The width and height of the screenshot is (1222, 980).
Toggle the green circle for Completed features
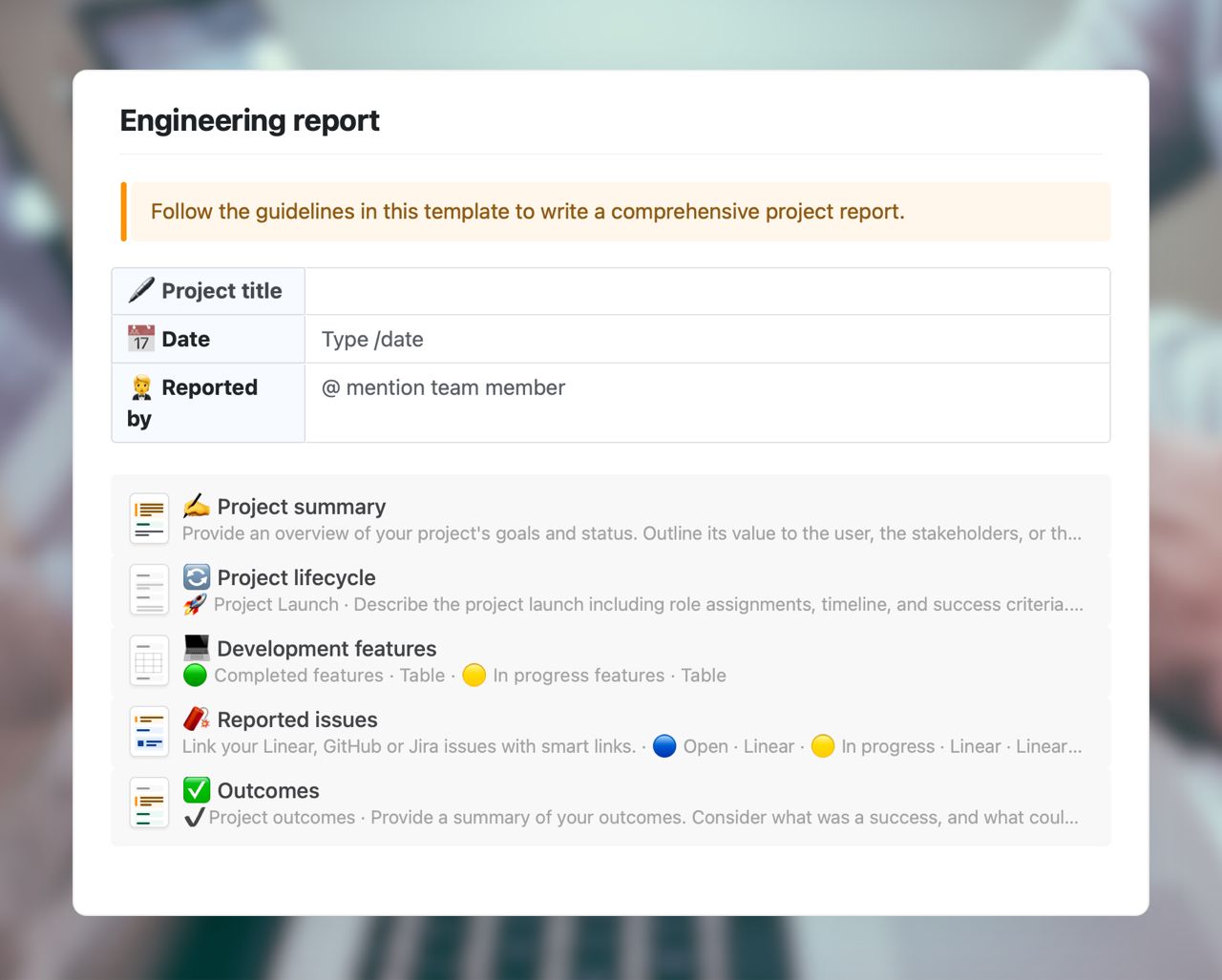197,675
